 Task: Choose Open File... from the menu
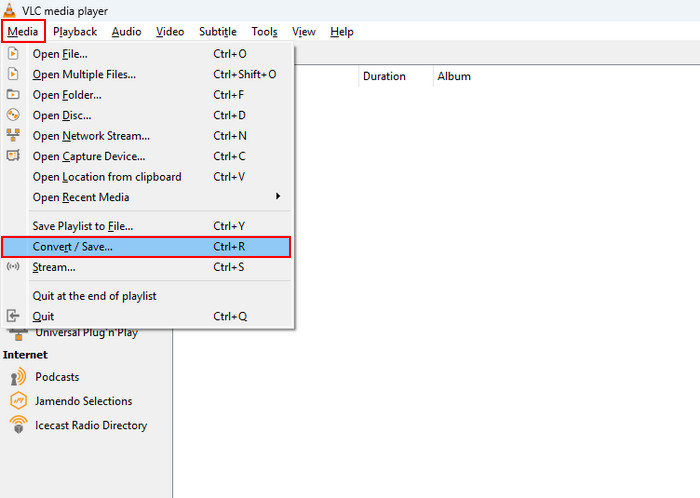tap(147, 54)
